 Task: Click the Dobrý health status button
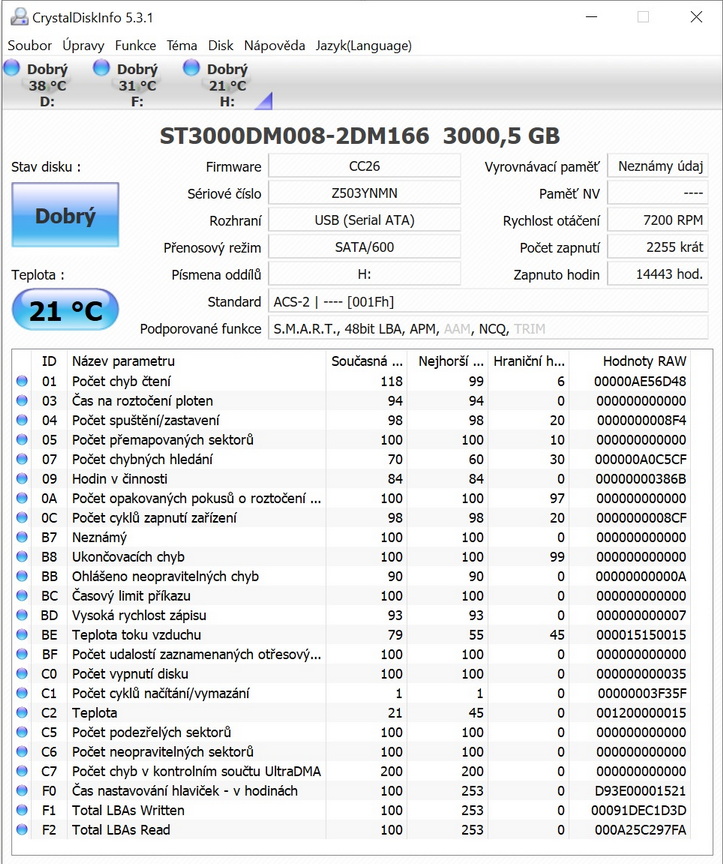pos(65,215)
